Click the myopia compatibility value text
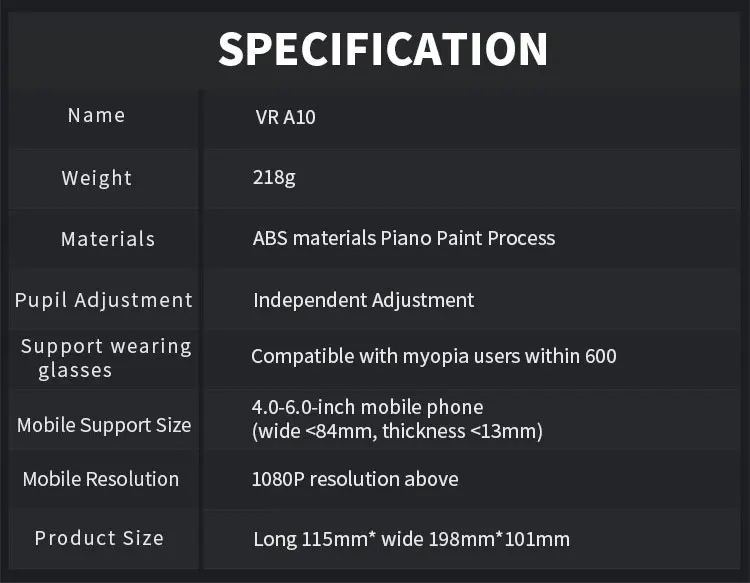Viewport: 750px width, 583px height. (x=434, y=356)
